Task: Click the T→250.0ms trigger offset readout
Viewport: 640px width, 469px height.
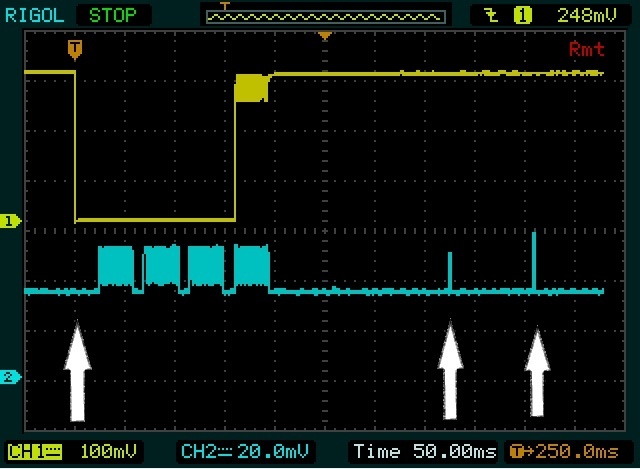Action: tap(568, 450)
